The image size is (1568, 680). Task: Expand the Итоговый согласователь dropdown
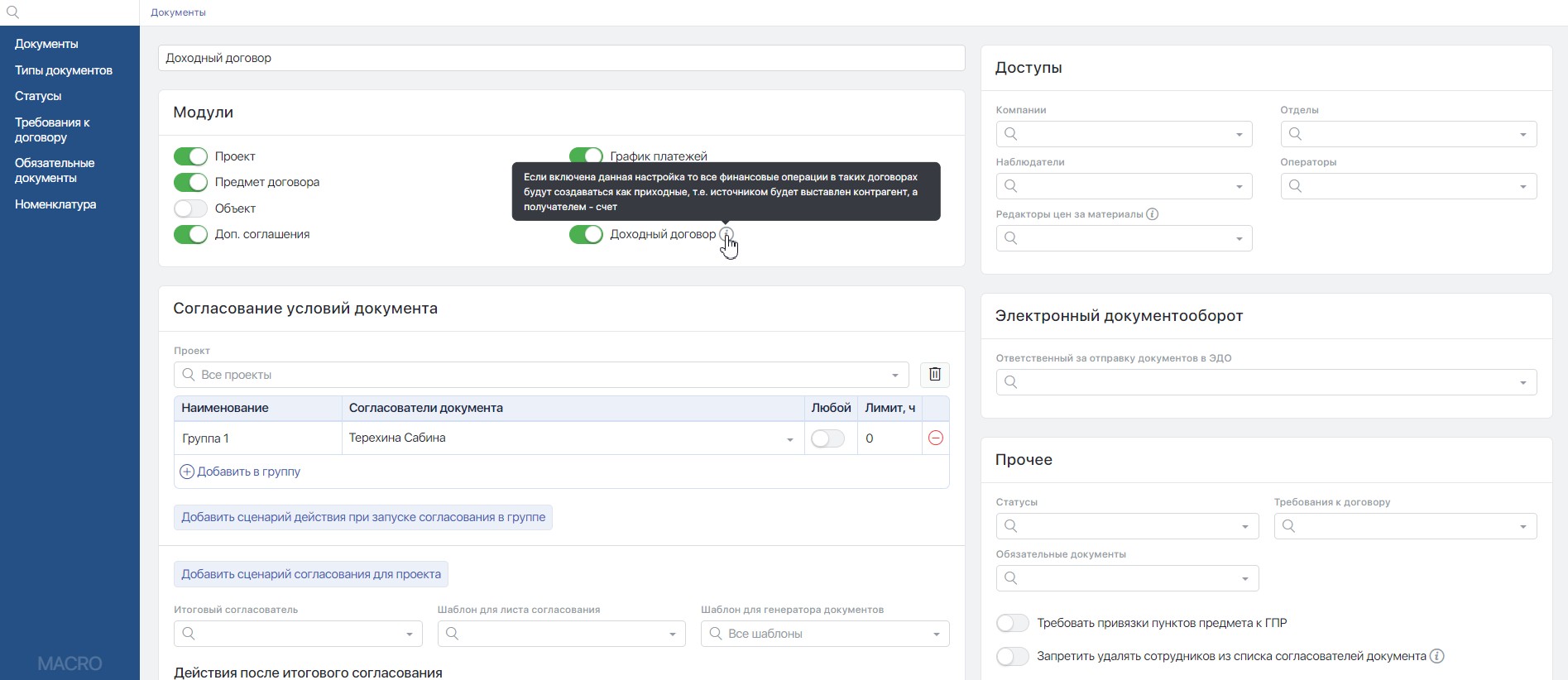[x=298, y=634]
